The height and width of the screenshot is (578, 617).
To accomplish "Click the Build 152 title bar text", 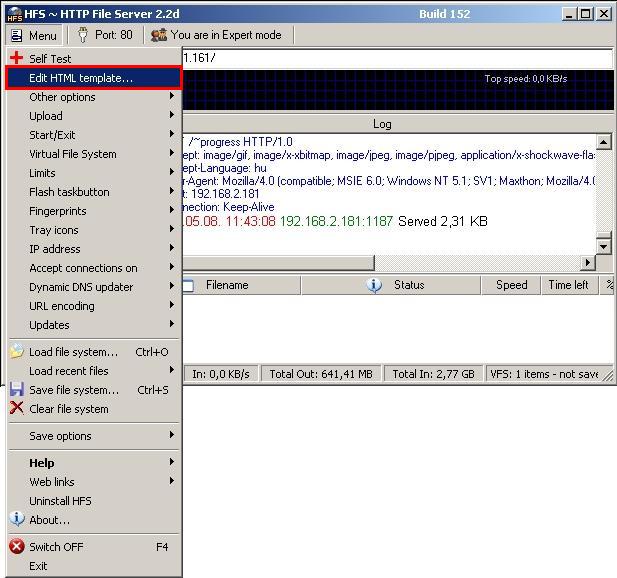I will 444,14.
